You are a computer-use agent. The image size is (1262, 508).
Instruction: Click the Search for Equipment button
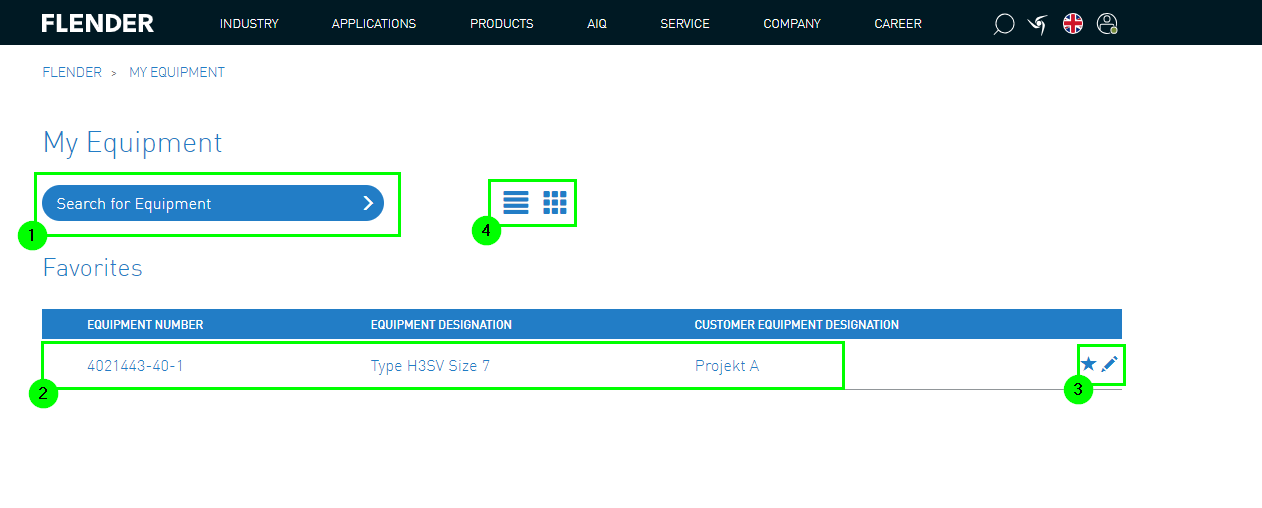pos(213,203)
